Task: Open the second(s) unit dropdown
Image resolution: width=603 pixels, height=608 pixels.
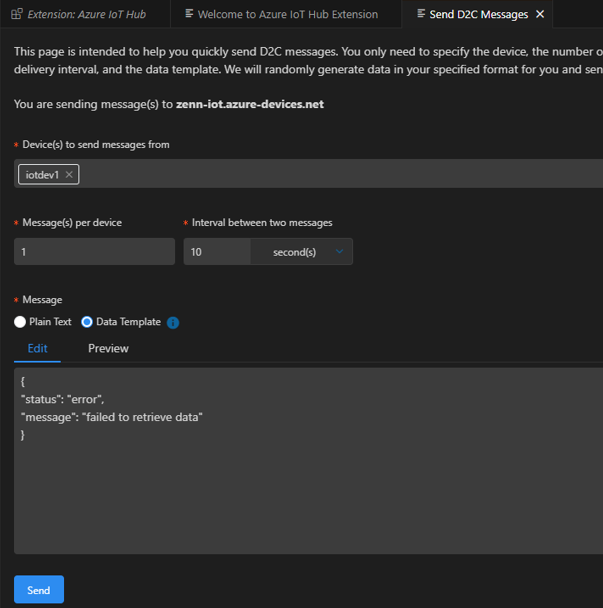Action: tap(301, 252)
